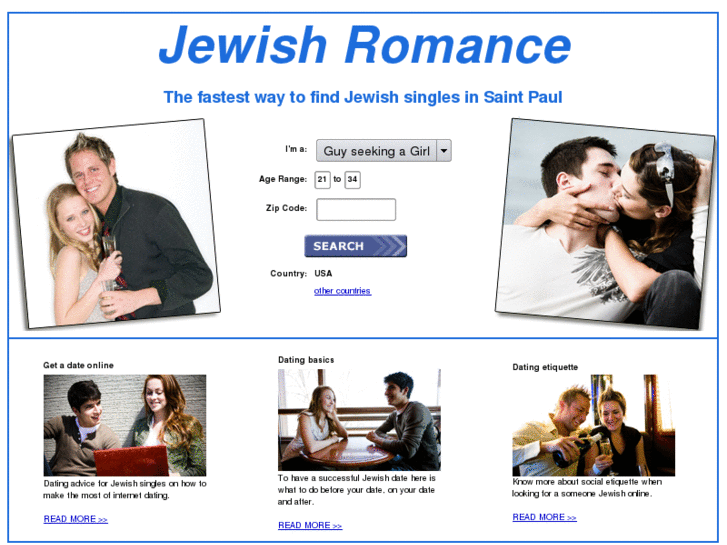Click the Jewish Romance title heading
727x545 pixels.
tap(365, 45)
